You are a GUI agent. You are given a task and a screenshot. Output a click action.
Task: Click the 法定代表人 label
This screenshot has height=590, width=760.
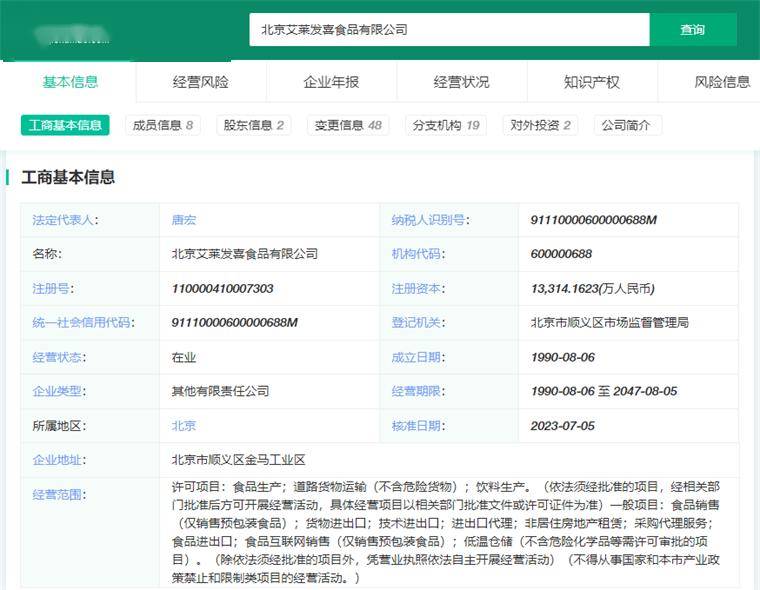tap(65, 220)
